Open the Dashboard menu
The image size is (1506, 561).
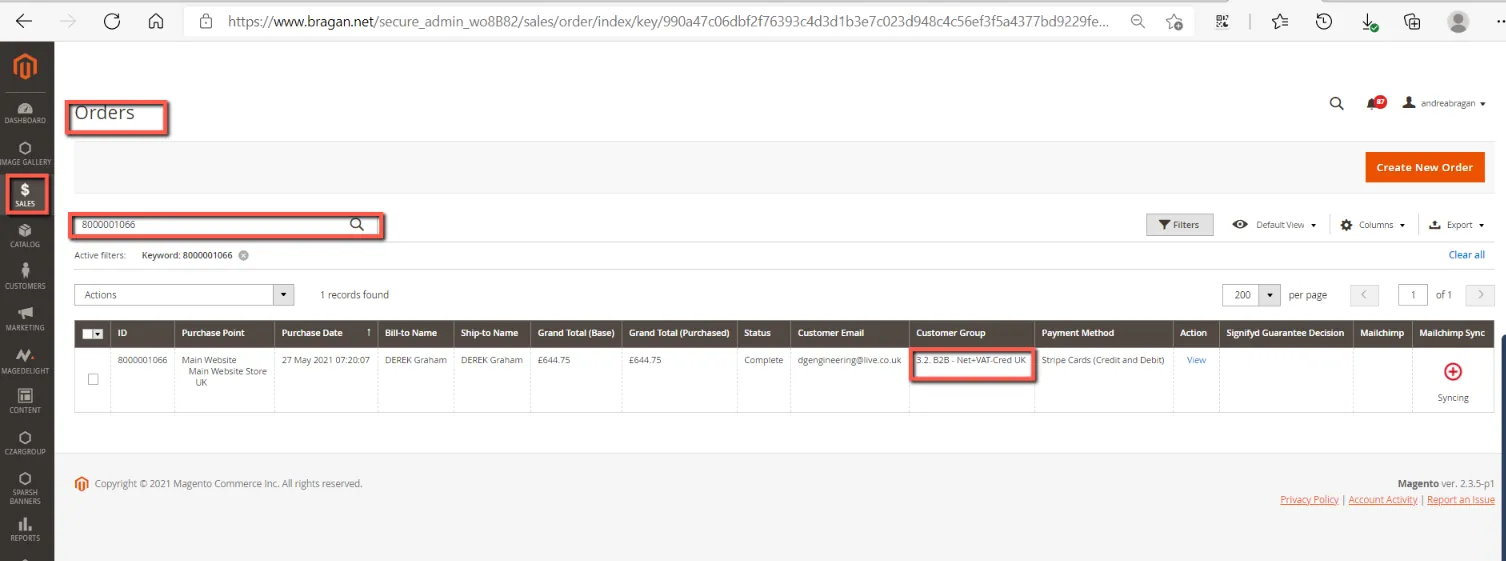(x=25, y=112)
